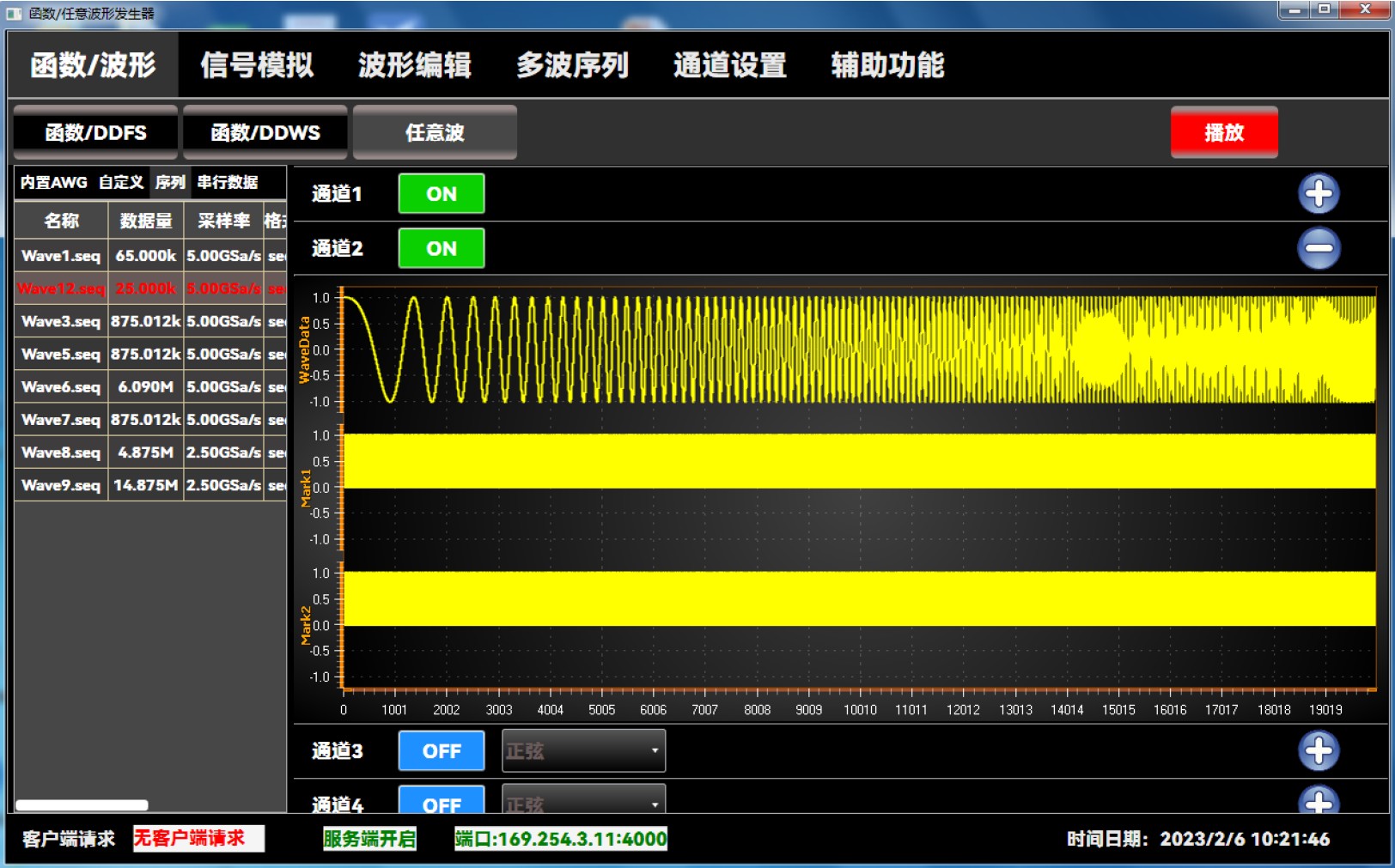Expand channel 3 with the plus icon

click(1318, 750)
